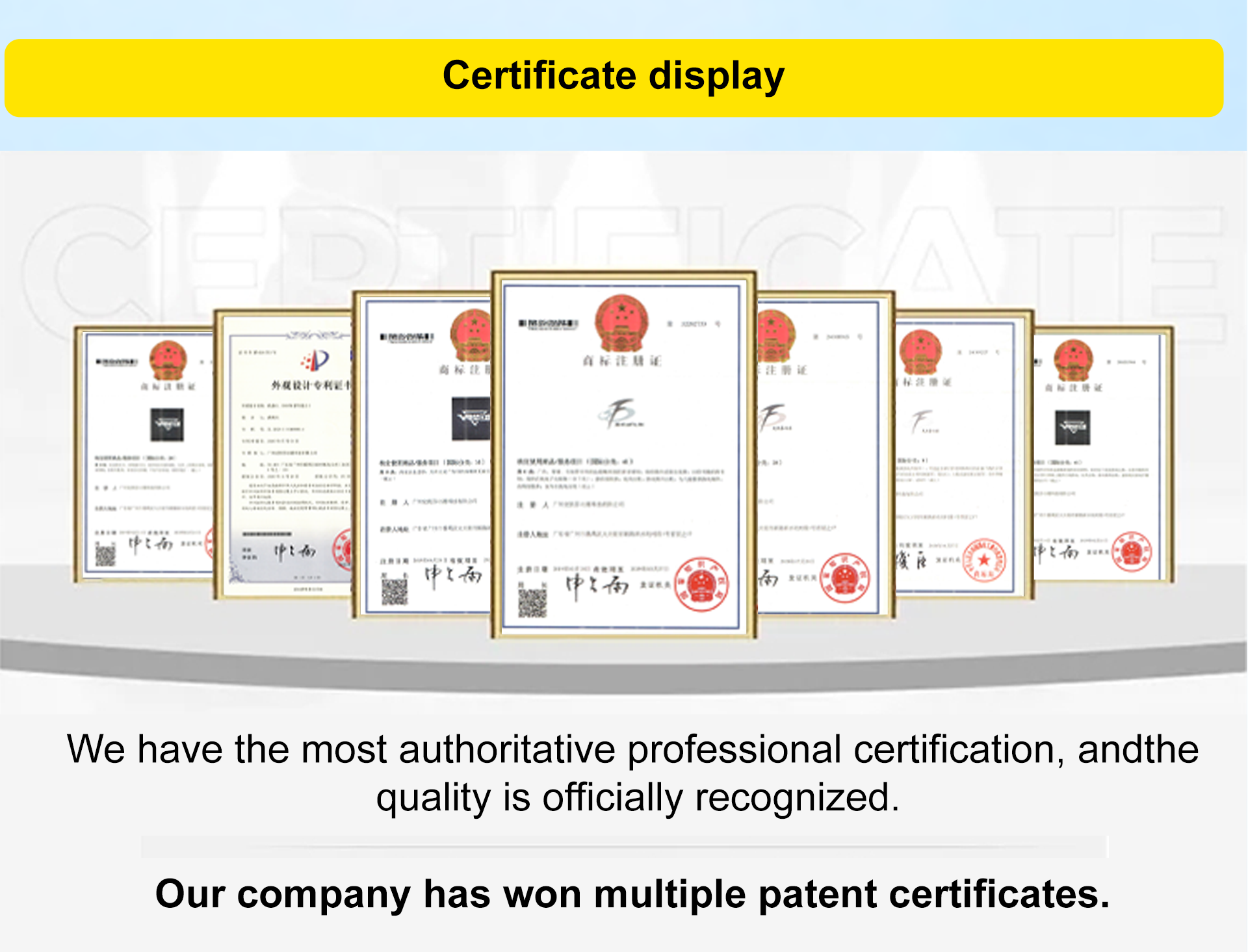
Task: Open the design patent certificate with P logo
Action: coord(284,454)
